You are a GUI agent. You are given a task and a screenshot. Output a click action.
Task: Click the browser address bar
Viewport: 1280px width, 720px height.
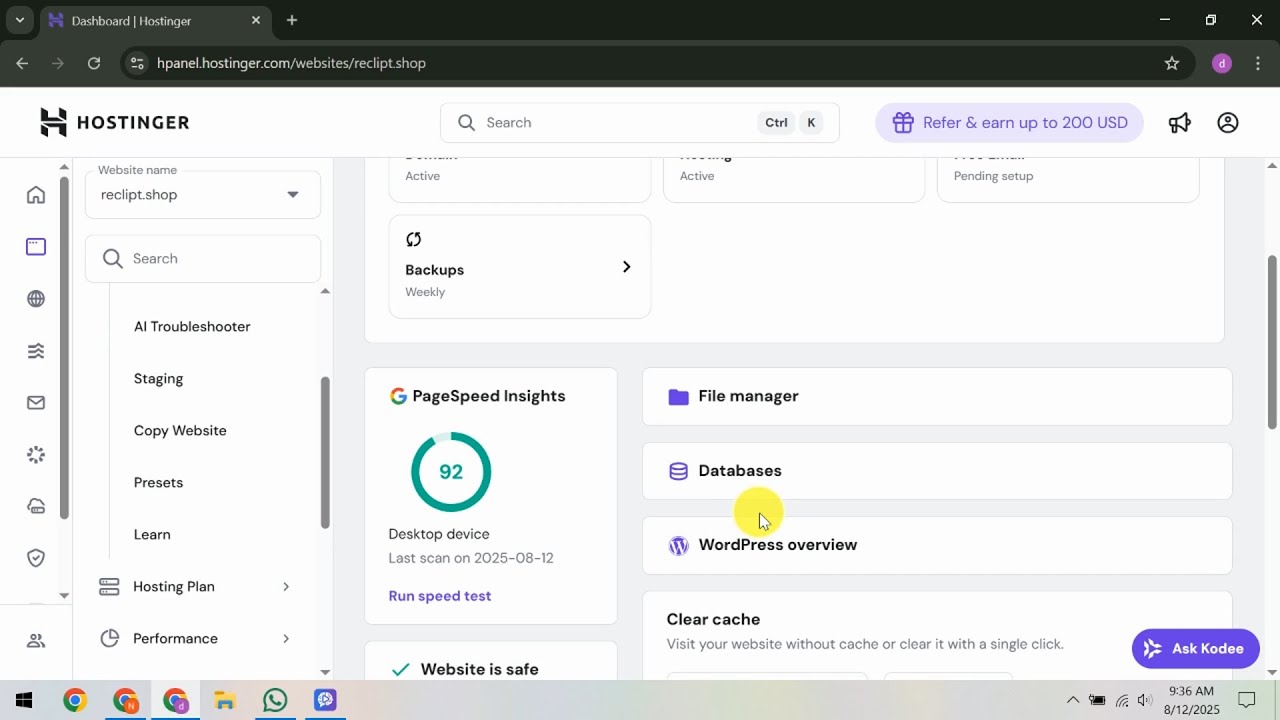pyautogui.click(x=655, y=63)
